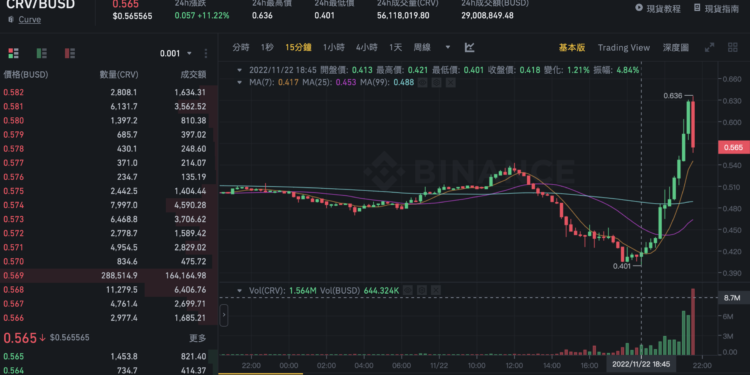
Task: Show combined buy and sell order book view
Action: coord(13,53)
